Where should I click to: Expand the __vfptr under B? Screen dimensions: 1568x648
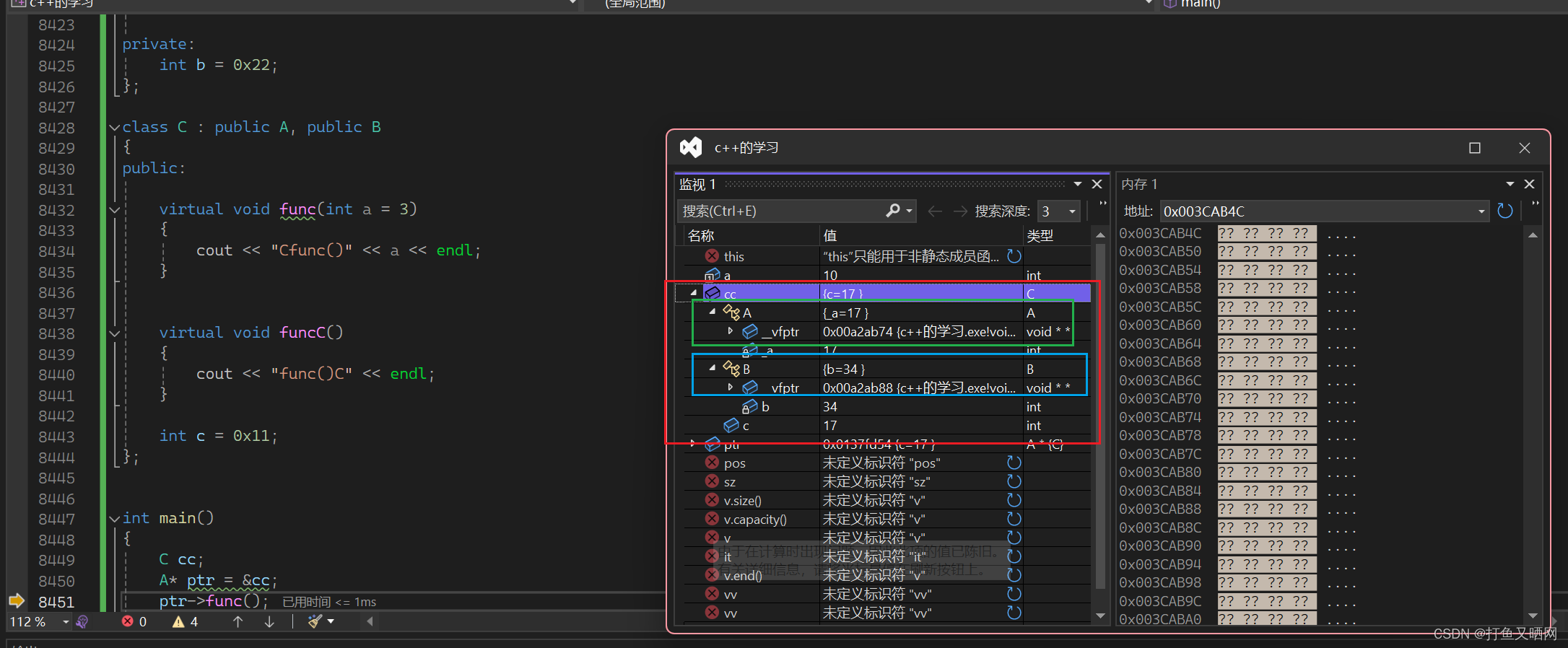(x=731, y=388)
